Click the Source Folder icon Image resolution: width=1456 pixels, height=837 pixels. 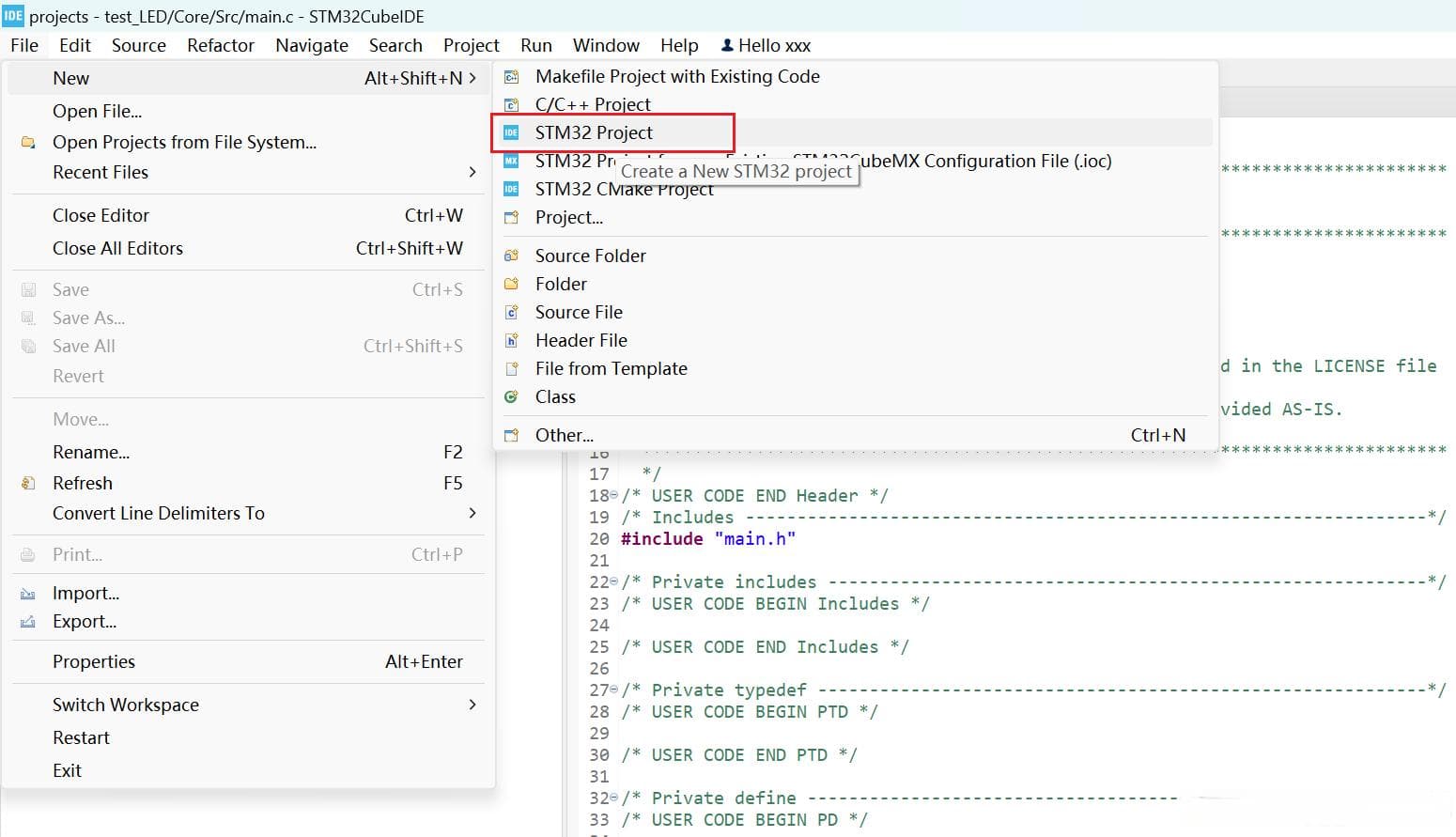coord(511,256)
